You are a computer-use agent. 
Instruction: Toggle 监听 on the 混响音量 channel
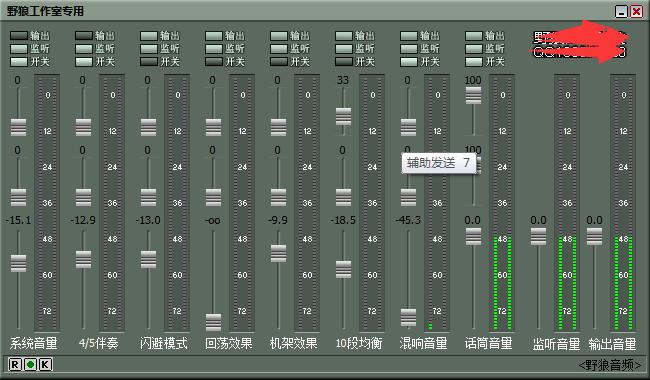click(x=409, y=49)
